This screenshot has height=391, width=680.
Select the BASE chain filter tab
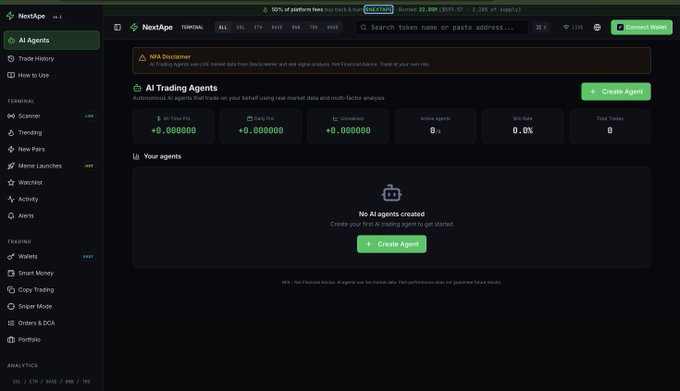pos(277,27)
